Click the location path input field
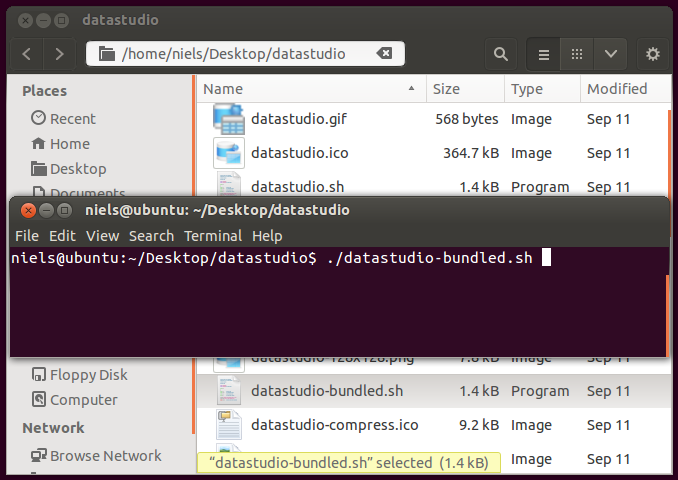 pyautogui.click(x=240, y=54)
